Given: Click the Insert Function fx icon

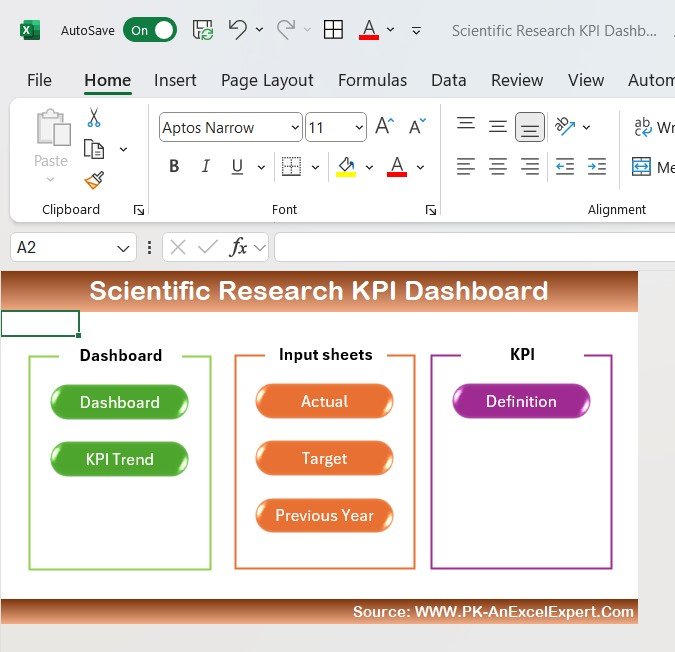Looking at the screenshot, I should click(x=238, y=247).
